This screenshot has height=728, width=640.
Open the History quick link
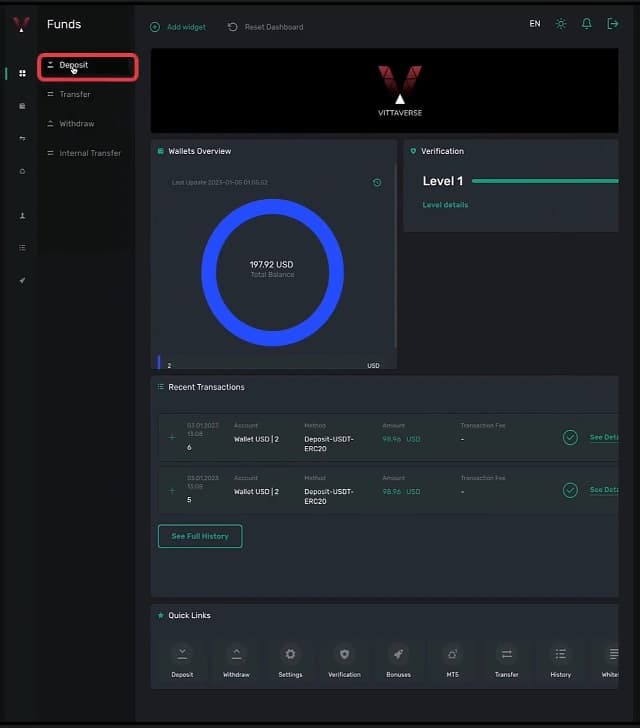(561, 662)
